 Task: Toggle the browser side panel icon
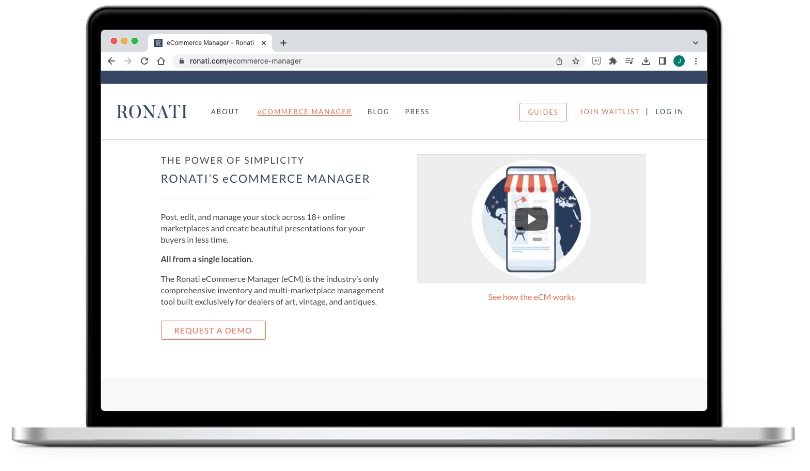point(662,61)
